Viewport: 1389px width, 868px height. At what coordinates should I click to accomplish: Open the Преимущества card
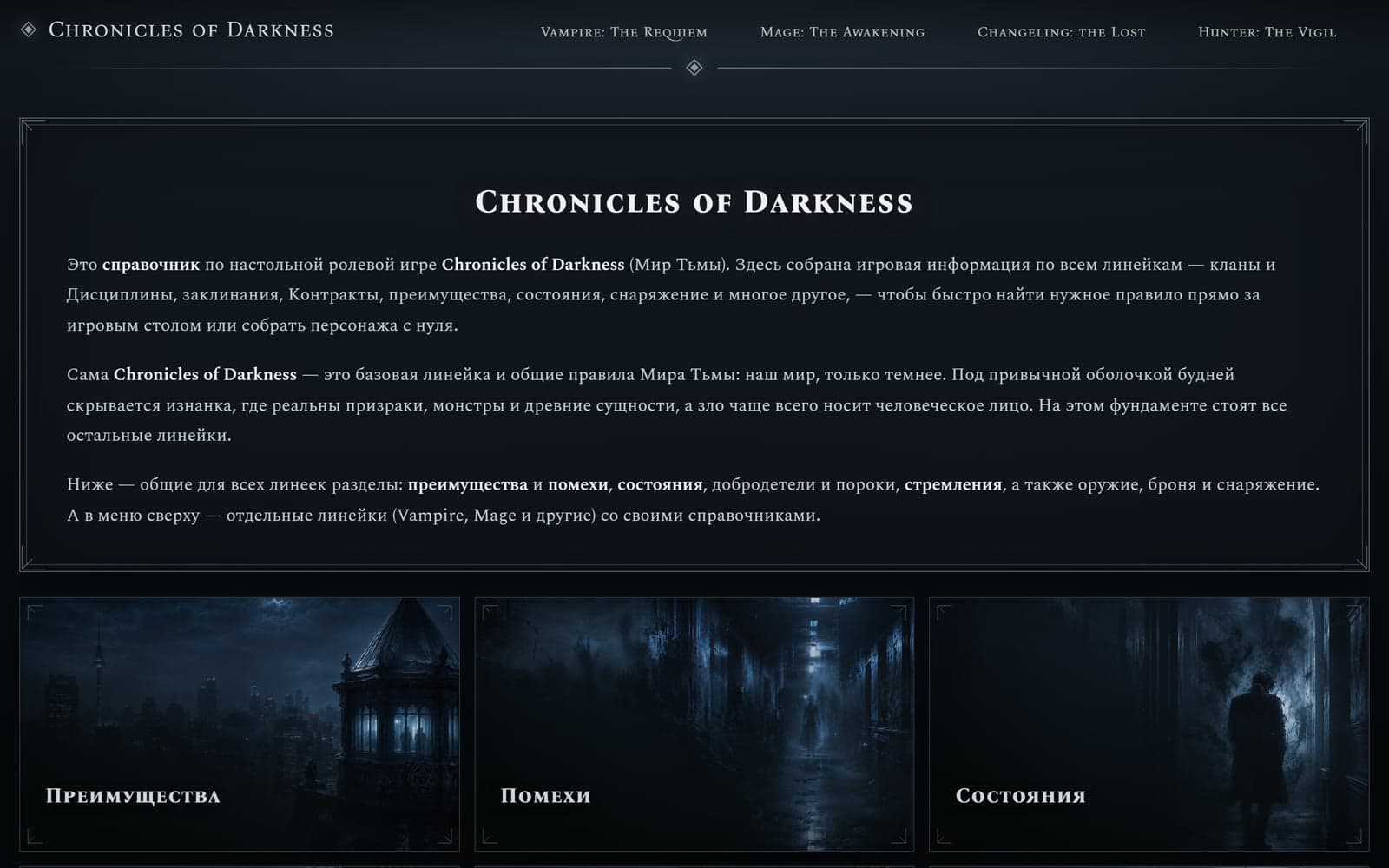(240, 724)
